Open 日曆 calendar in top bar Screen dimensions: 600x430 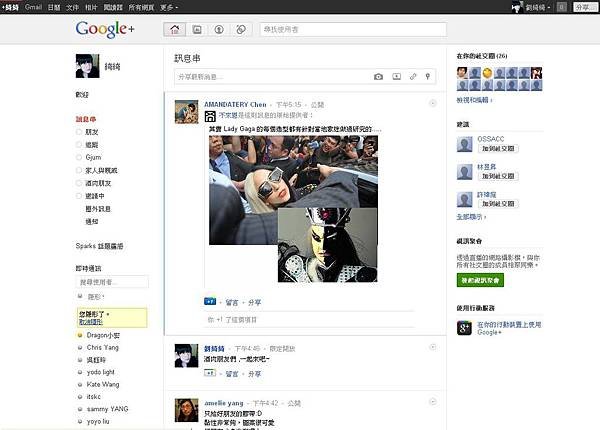(x=54, y=7)
